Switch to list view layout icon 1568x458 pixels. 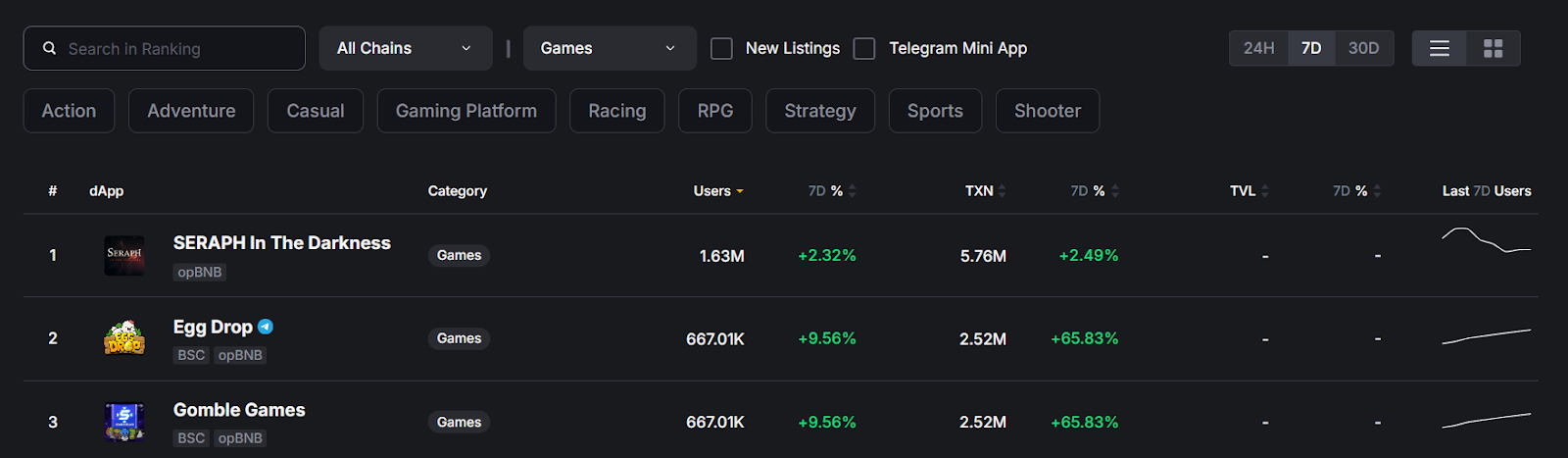coord(1439,48)
